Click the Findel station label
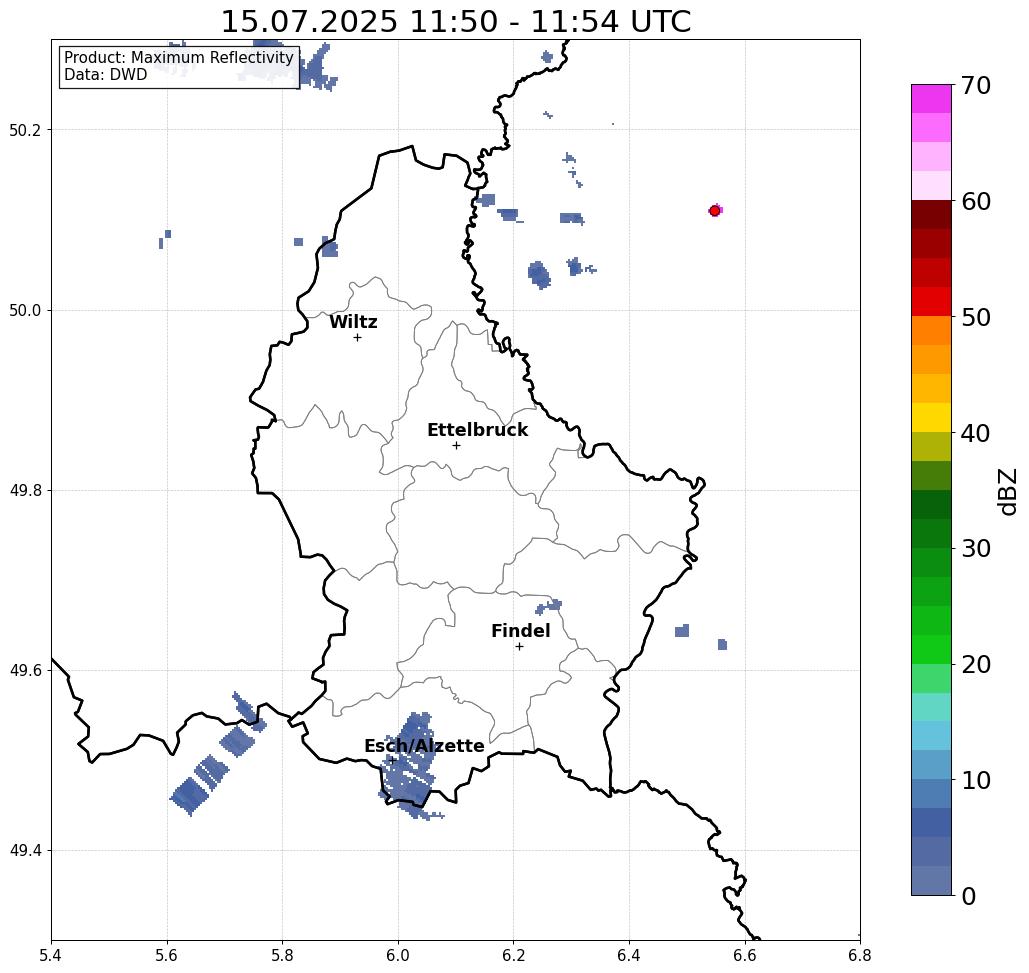Image resolution: width=1029 pixels, height=973 pixels. 520,631
